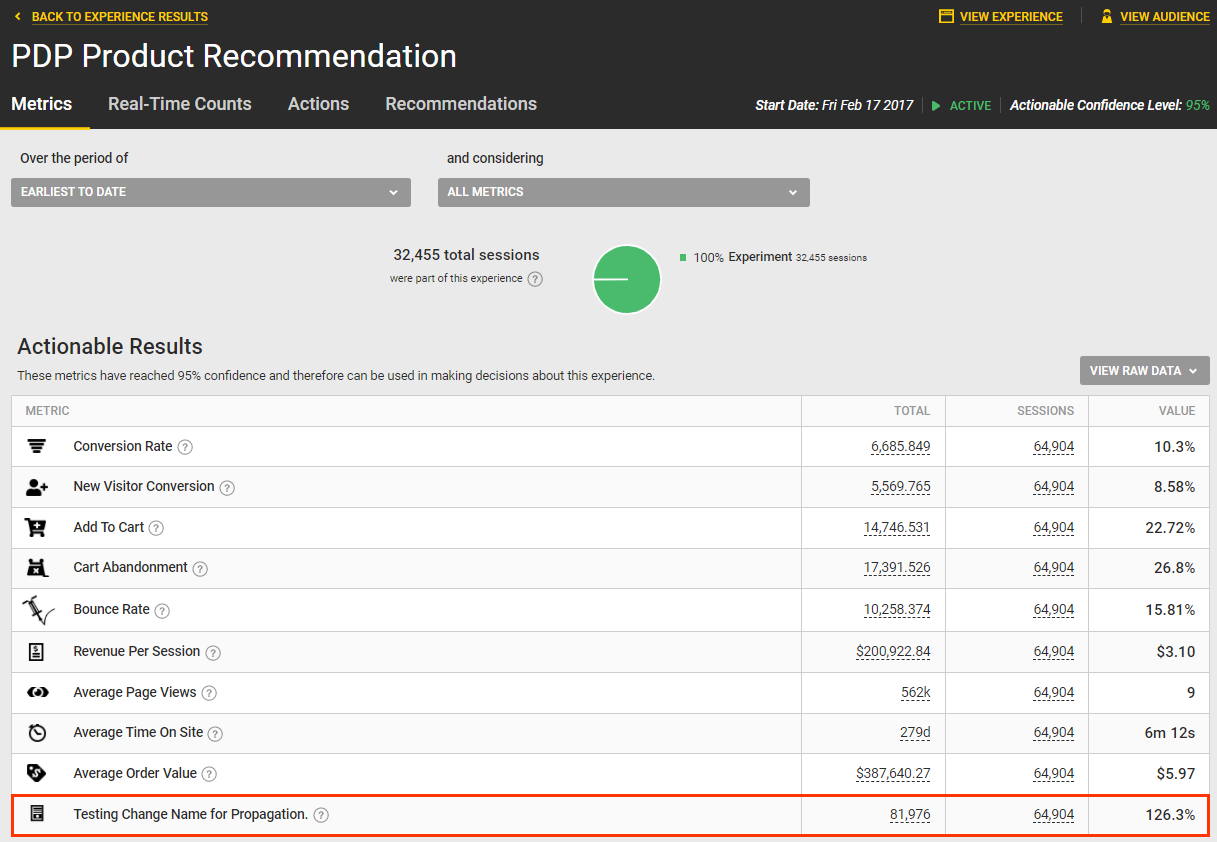Screen dimensions: 1217x842
Task: Click Bounce Rate total 10,258.374
Action: 897,609
